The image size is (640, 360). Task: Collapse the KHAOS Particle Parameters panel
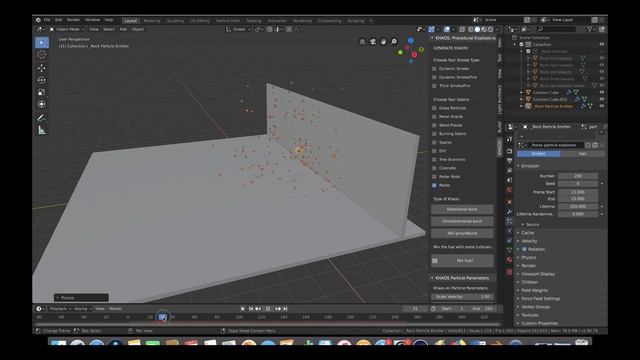[x=432, y=278]
